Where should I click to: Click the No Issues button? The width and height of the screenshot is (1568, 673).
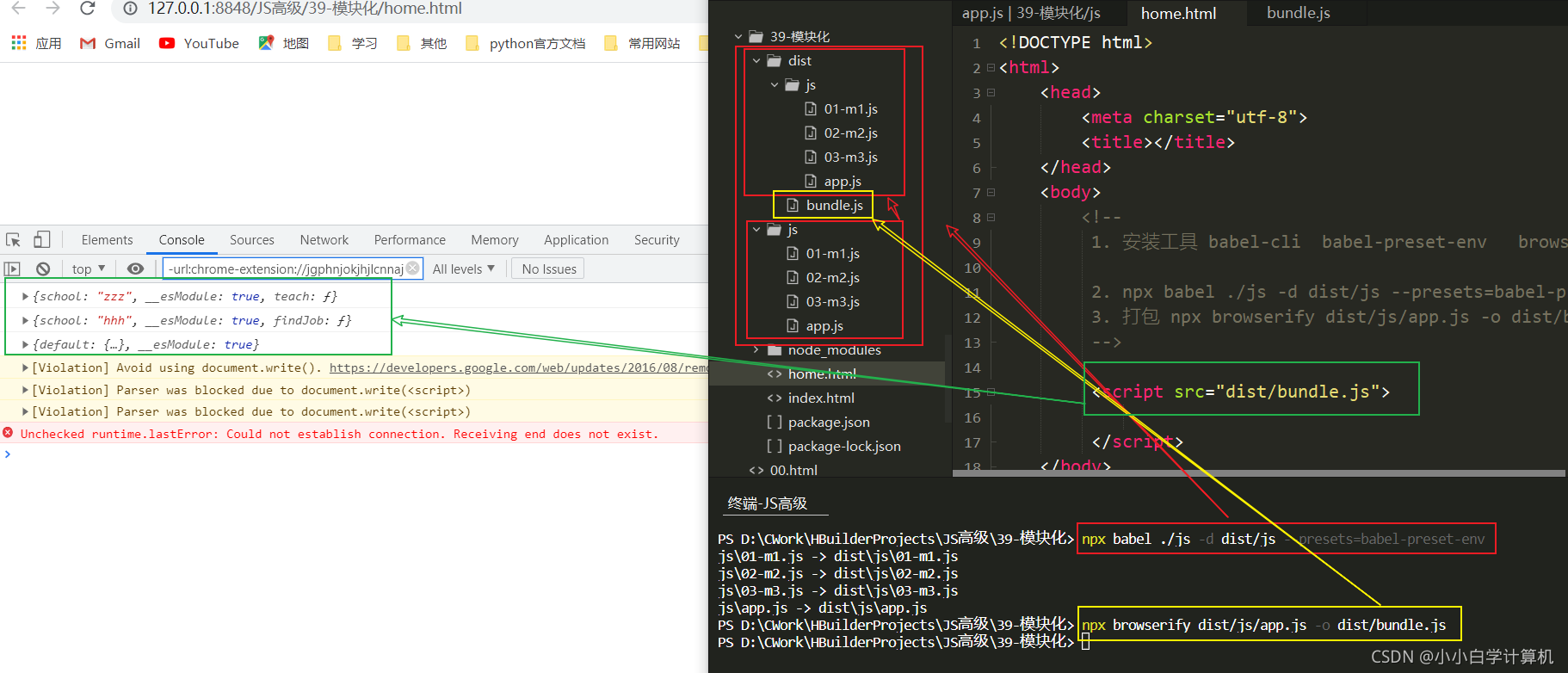coord(549,269)
